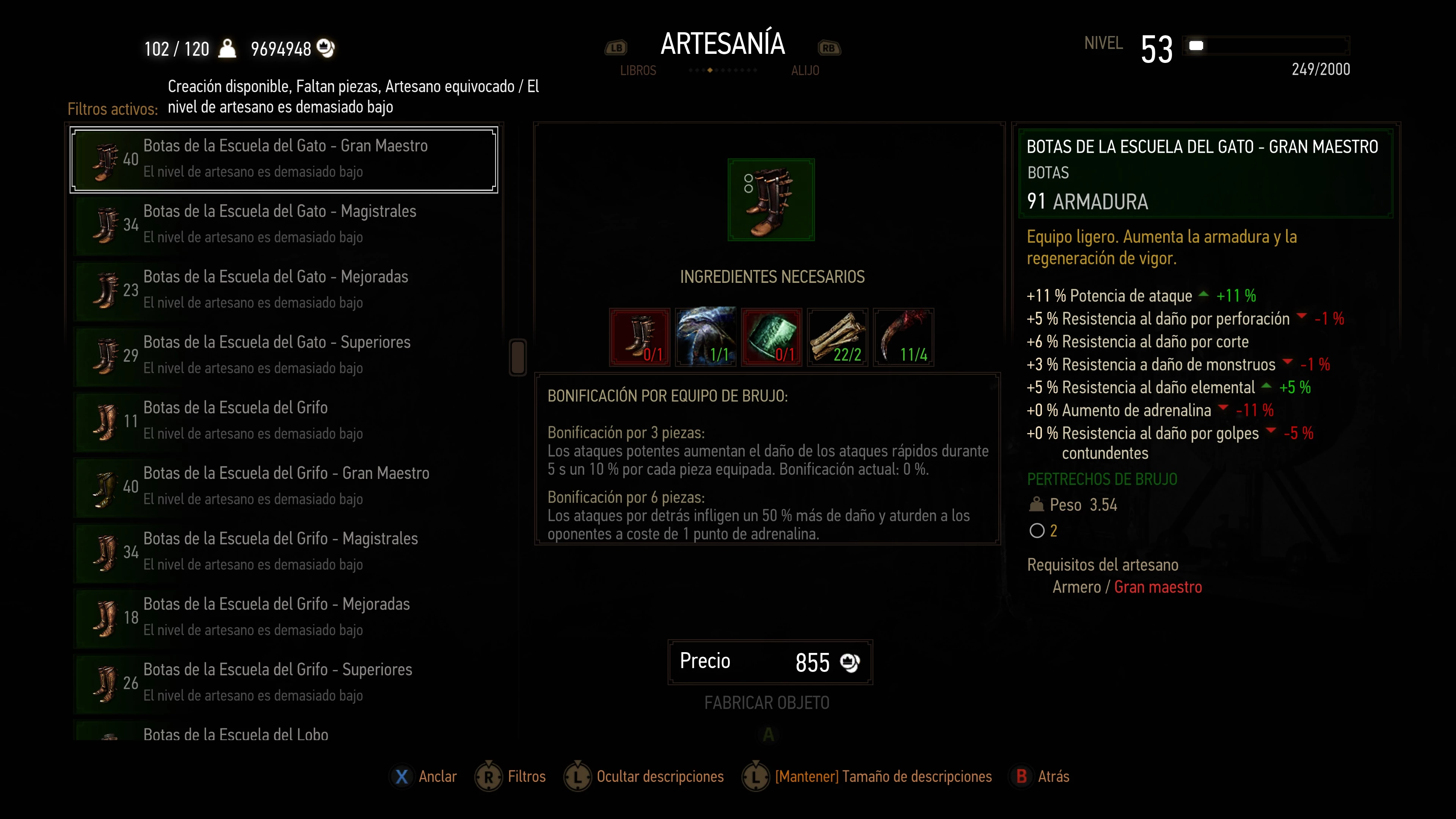
Task: Select Botas de la Escuela del Grifo - Gran Maestro
Action: [284, 486]
